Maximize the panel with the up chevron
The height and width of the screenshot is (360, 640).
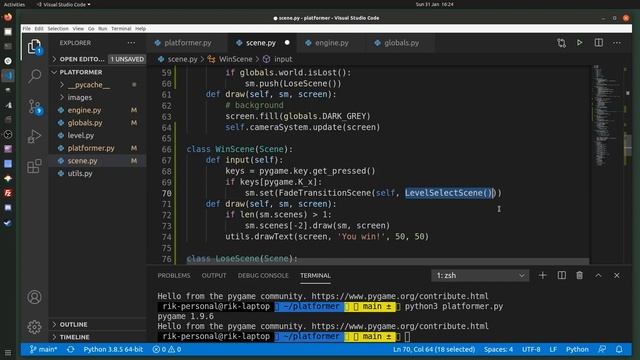coord(598,276)
